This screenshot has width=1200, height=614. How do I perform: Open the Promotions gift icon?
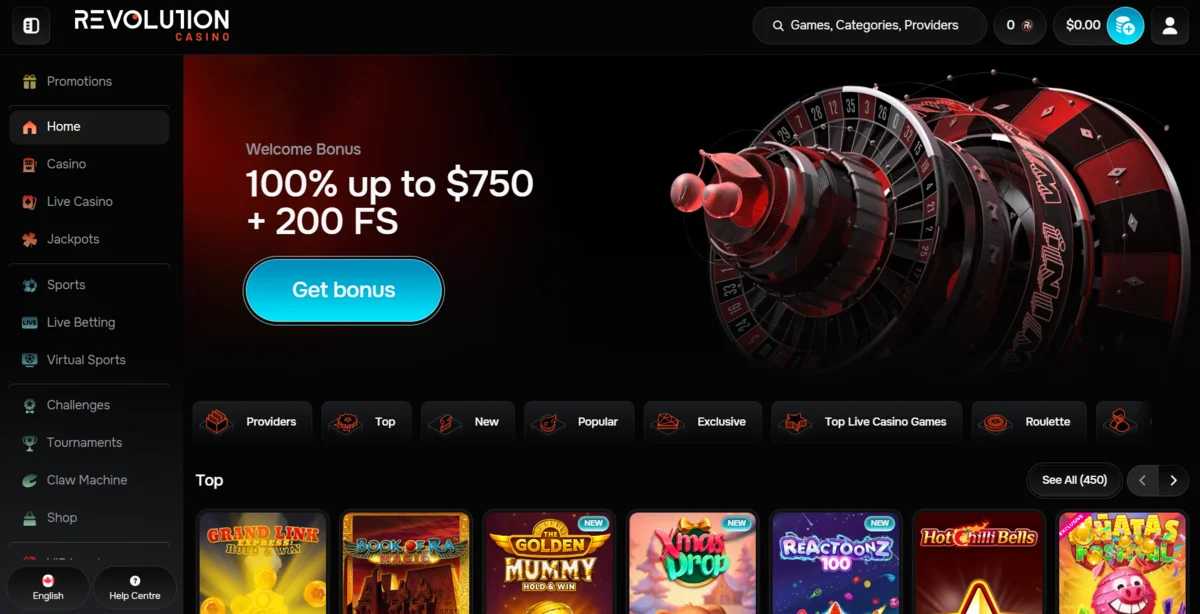coord(29,82)
